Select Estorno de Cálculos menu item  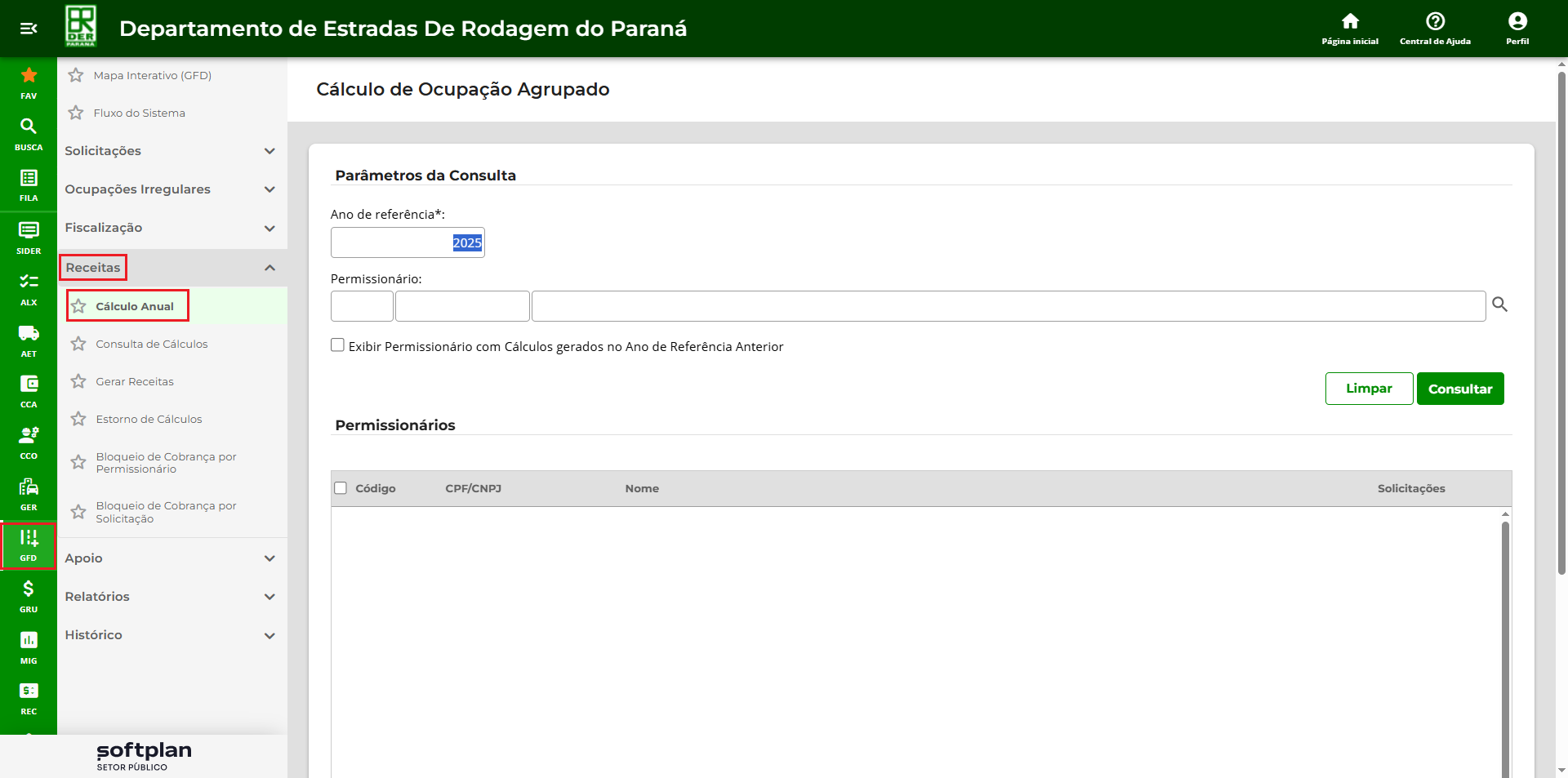(149, 419)
